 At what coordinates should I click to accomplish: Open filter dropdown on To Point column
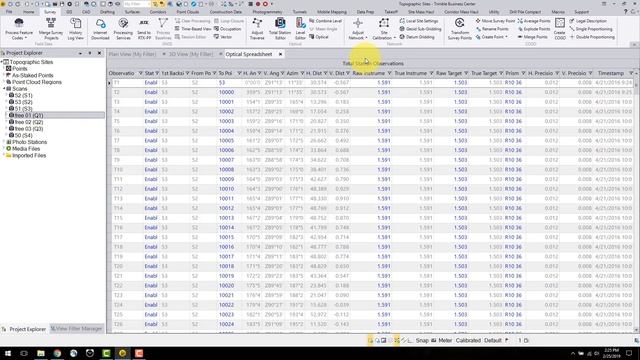point(239,73)
